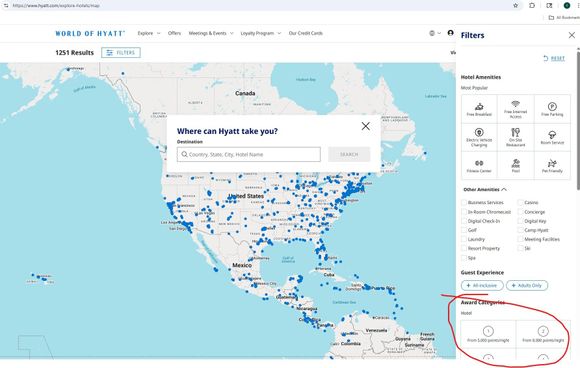This screenshot has width=580, height=368.
Task: Click the Reset filters link
Action: (554, 58)
